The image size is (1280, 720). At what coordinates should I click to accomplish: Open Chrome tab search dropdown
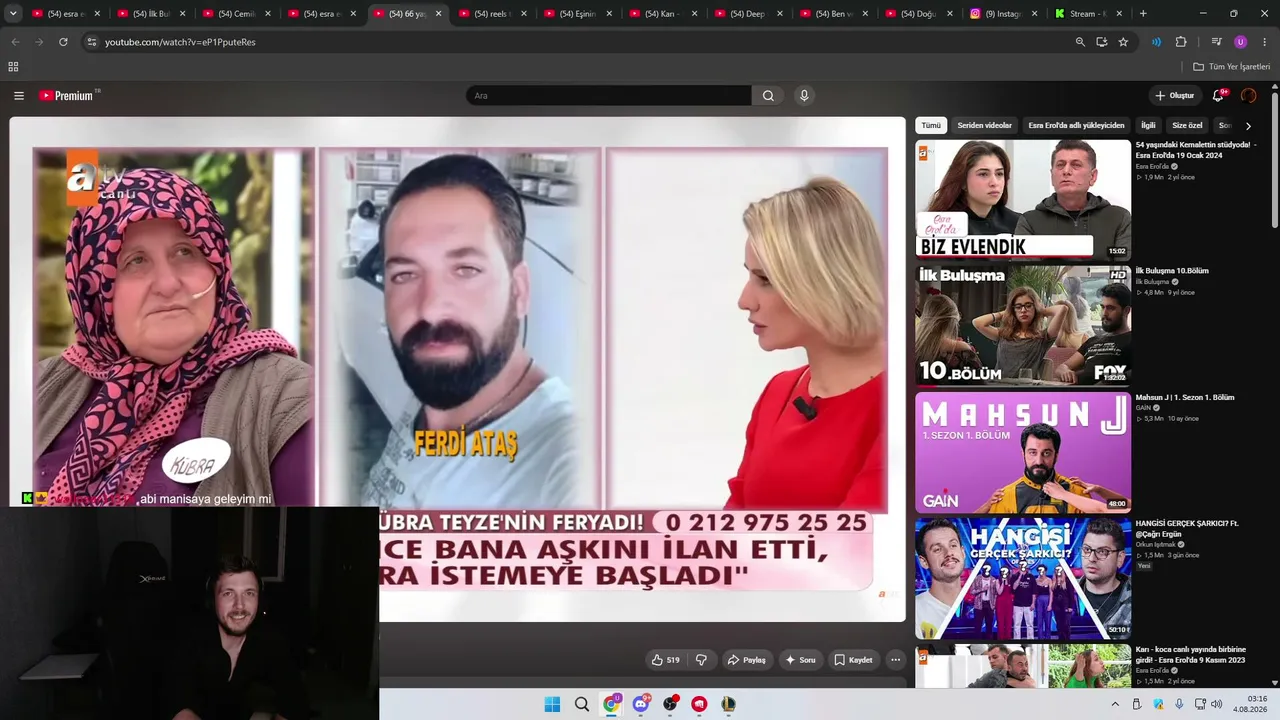click(13, 14)
